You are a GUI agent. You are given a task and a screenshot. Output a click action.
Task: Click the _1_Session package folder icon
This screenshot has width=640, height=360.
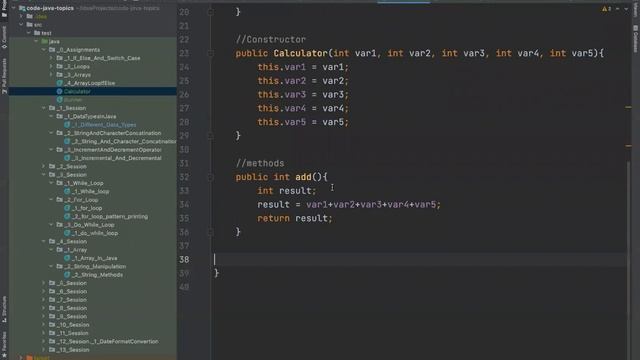[52, 108]
